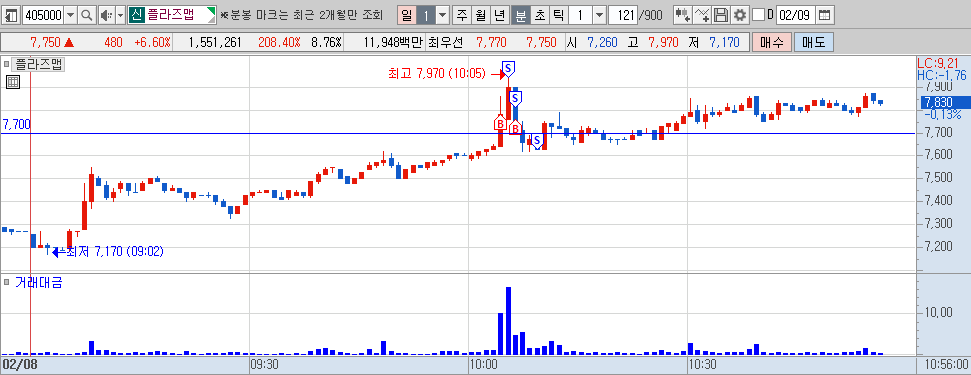Open chart settings gear icon
Viewport: 971px width, 375px height.
click(x=739, y=15)
